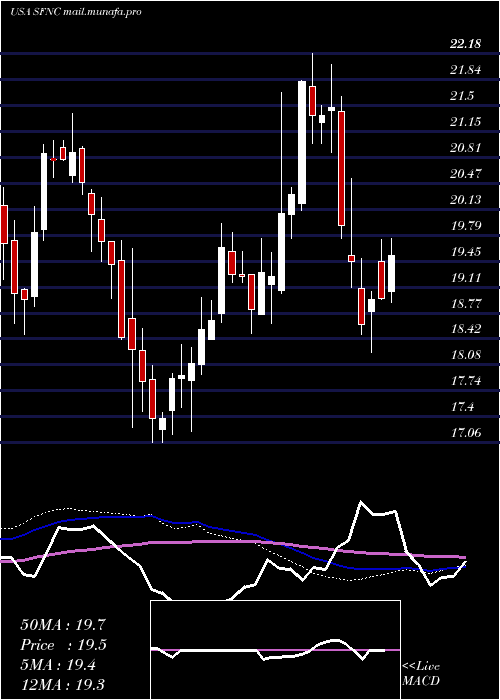The width and height of the screenshot is (500, 700).
Task: Click the 18.42 price level label
Action: 466,329
